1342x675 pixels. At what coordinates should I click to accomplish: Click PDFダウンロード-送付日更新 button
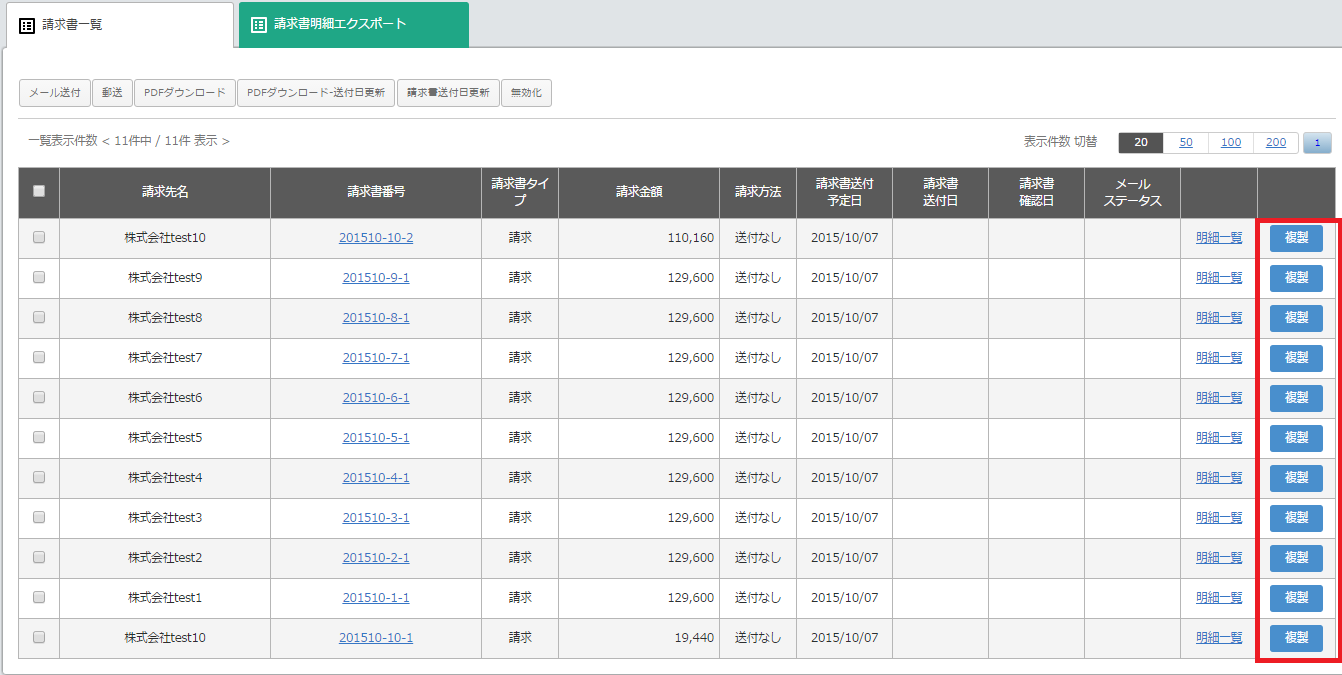point(316,93)
